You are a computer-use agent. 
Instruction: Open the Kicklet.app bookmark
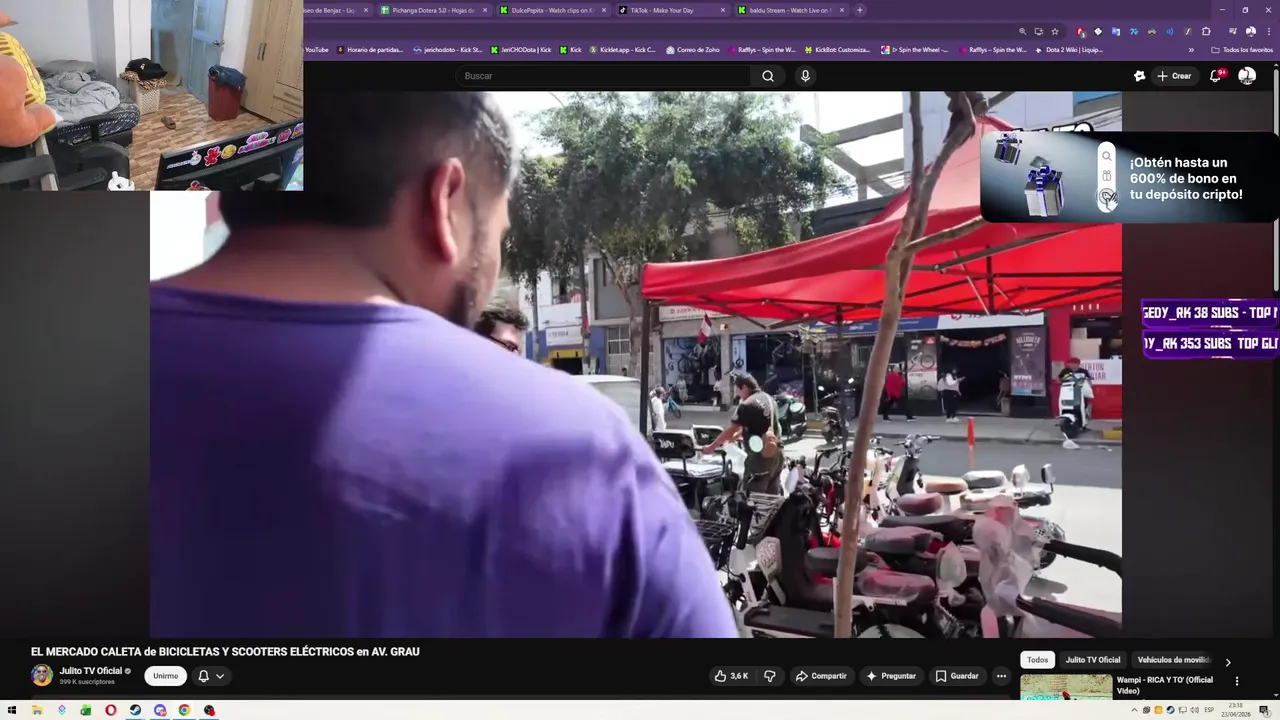[x=623, y=49]
